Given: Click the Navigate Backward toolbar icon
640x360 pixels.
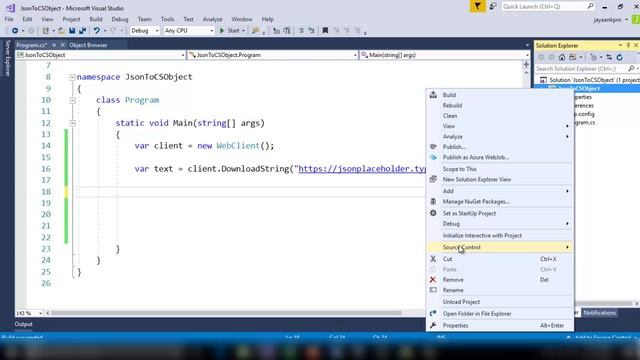Looking at the screenshot, I should coord(15,31).
